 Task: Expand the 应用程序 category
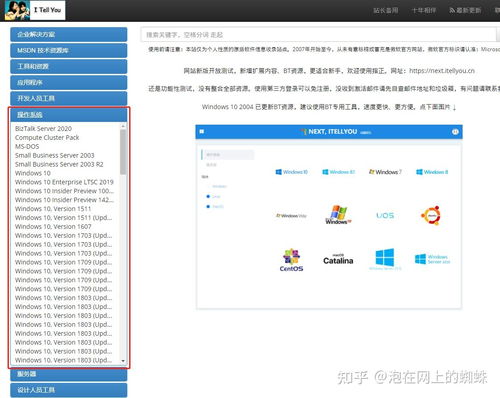tap(69, 82)
